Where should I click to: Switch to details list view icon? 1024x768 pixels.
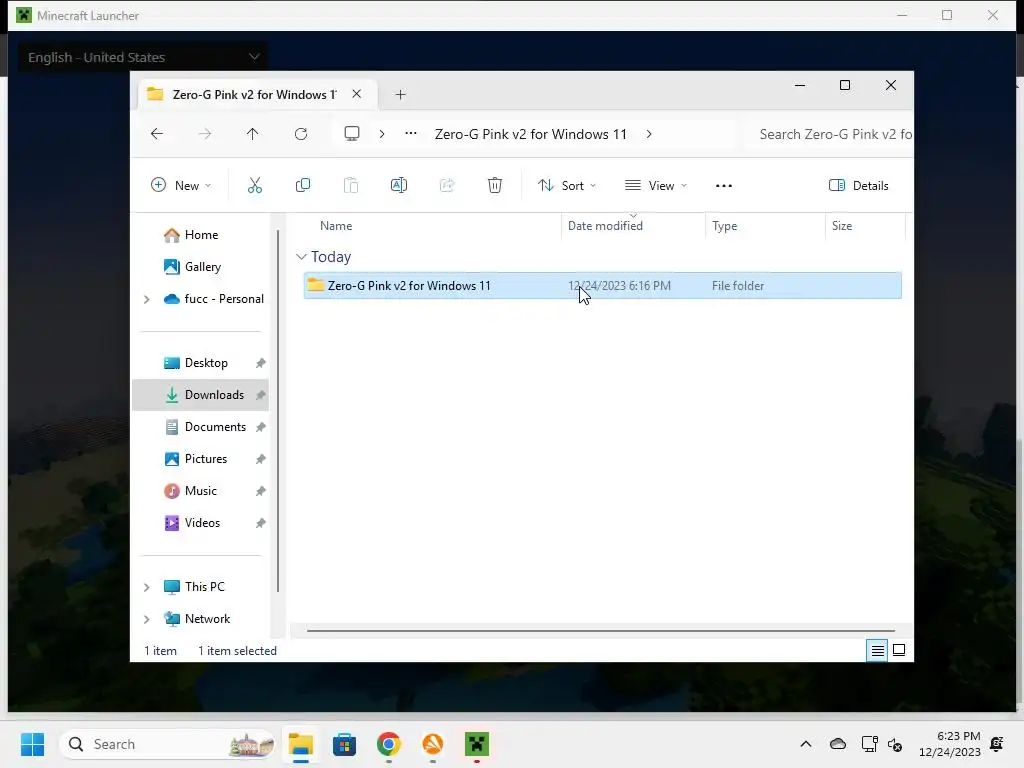tap(877, 650)
